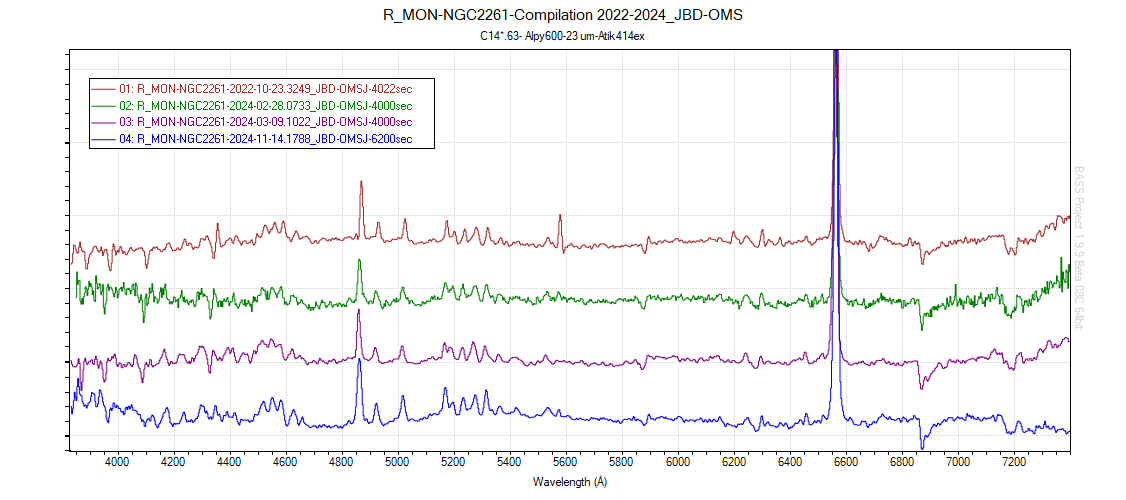This screenshot has height=500, width=1126.
Task: Select legend entry 03 dated 2024-03-09
Action: click(274, 122)
